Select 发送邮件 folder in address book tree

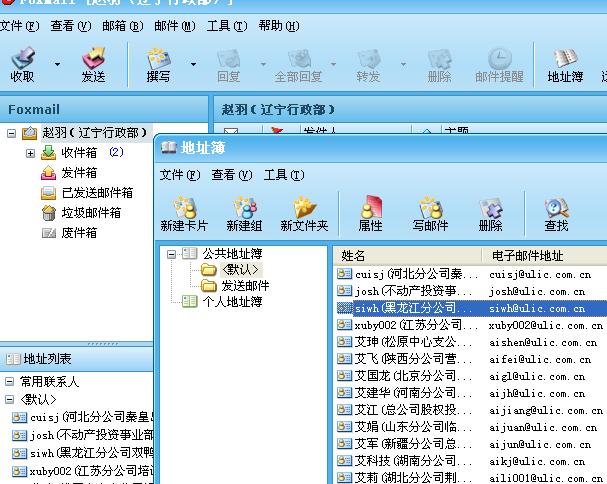[x=245, y=285]
